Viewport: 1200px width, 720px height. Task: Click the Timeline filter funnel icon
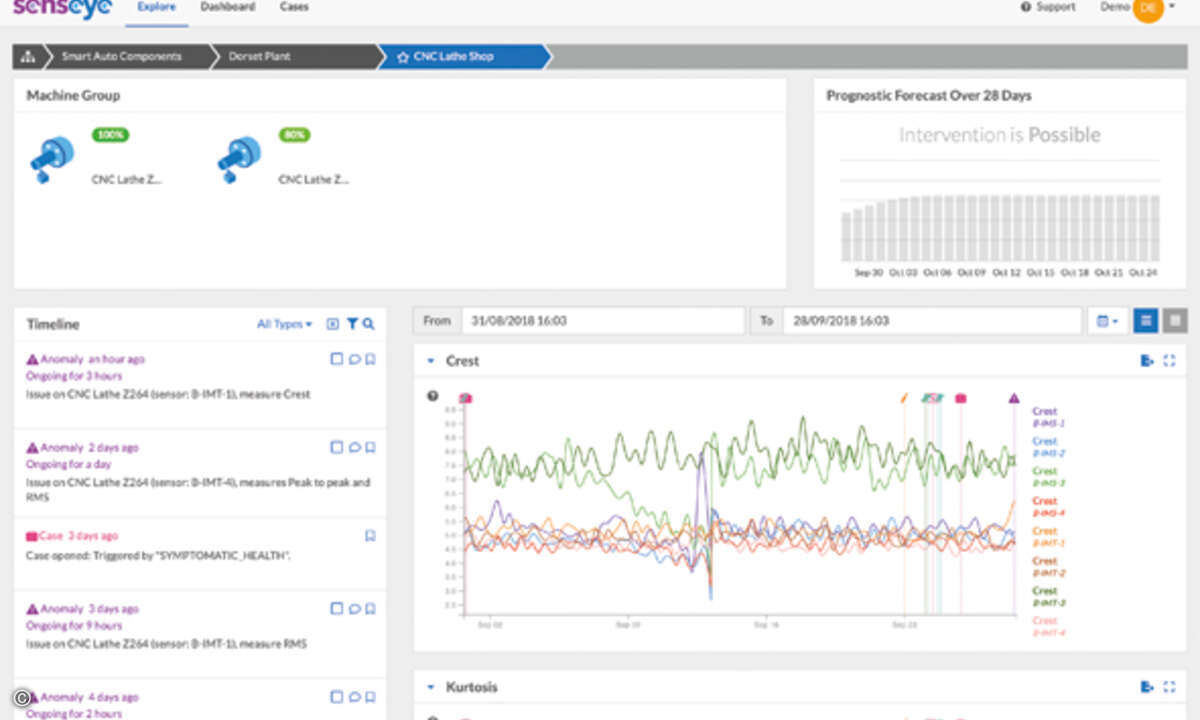click(352, 324)
